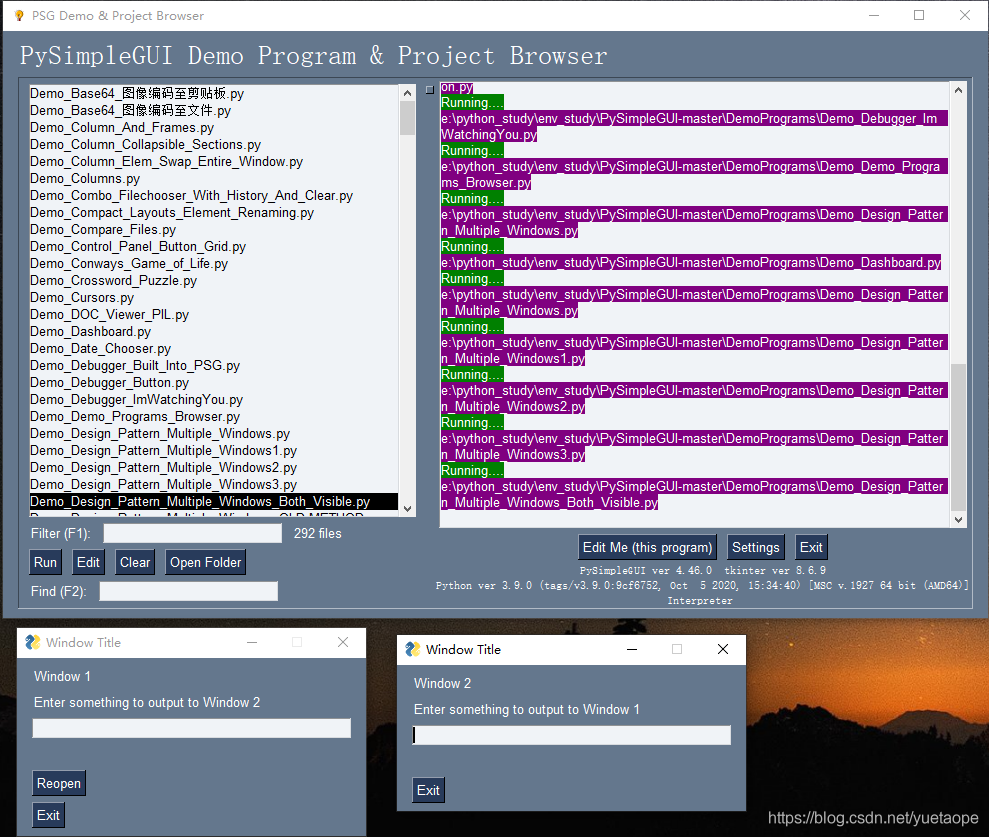The height and width of the screenshot is (837, 989).
Task: Click the Demo_Dashboard.py path in output
Action: tap(691, 262)
